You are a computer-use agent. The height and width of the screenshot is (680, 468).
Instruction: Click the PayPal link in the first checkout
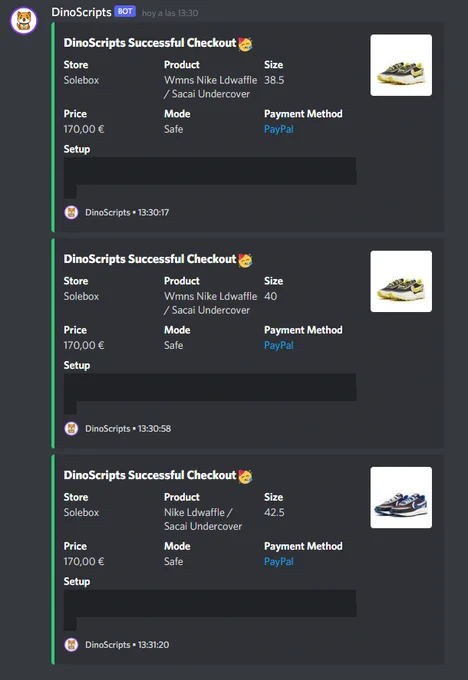click(x=278, y=129)
